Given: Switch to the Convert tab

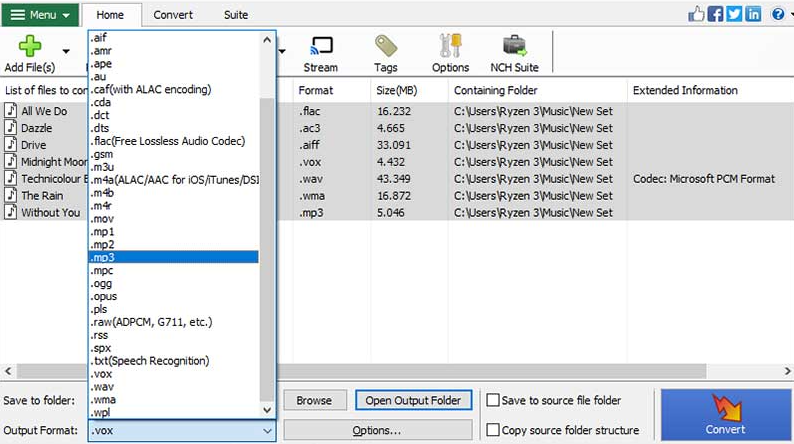Looking at the screenshot, I should (173, 15).
